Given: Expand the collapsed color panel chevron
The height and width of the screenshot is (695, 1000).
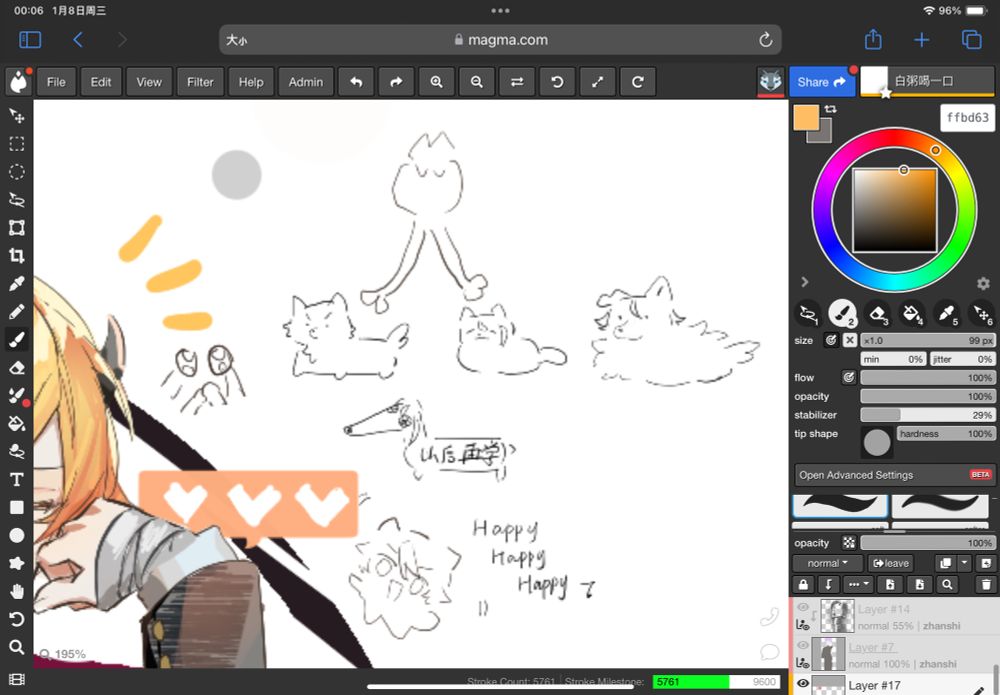Looking at the screenshot, I should pyautogui.click(x=805, y=283).
